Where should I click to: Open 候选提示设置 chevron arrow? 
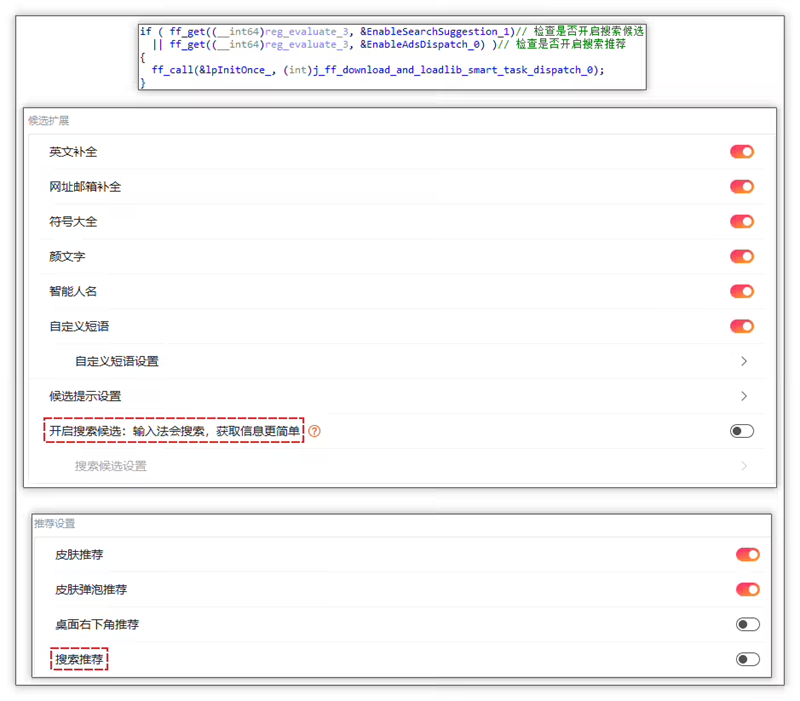(x=744, y=396)
